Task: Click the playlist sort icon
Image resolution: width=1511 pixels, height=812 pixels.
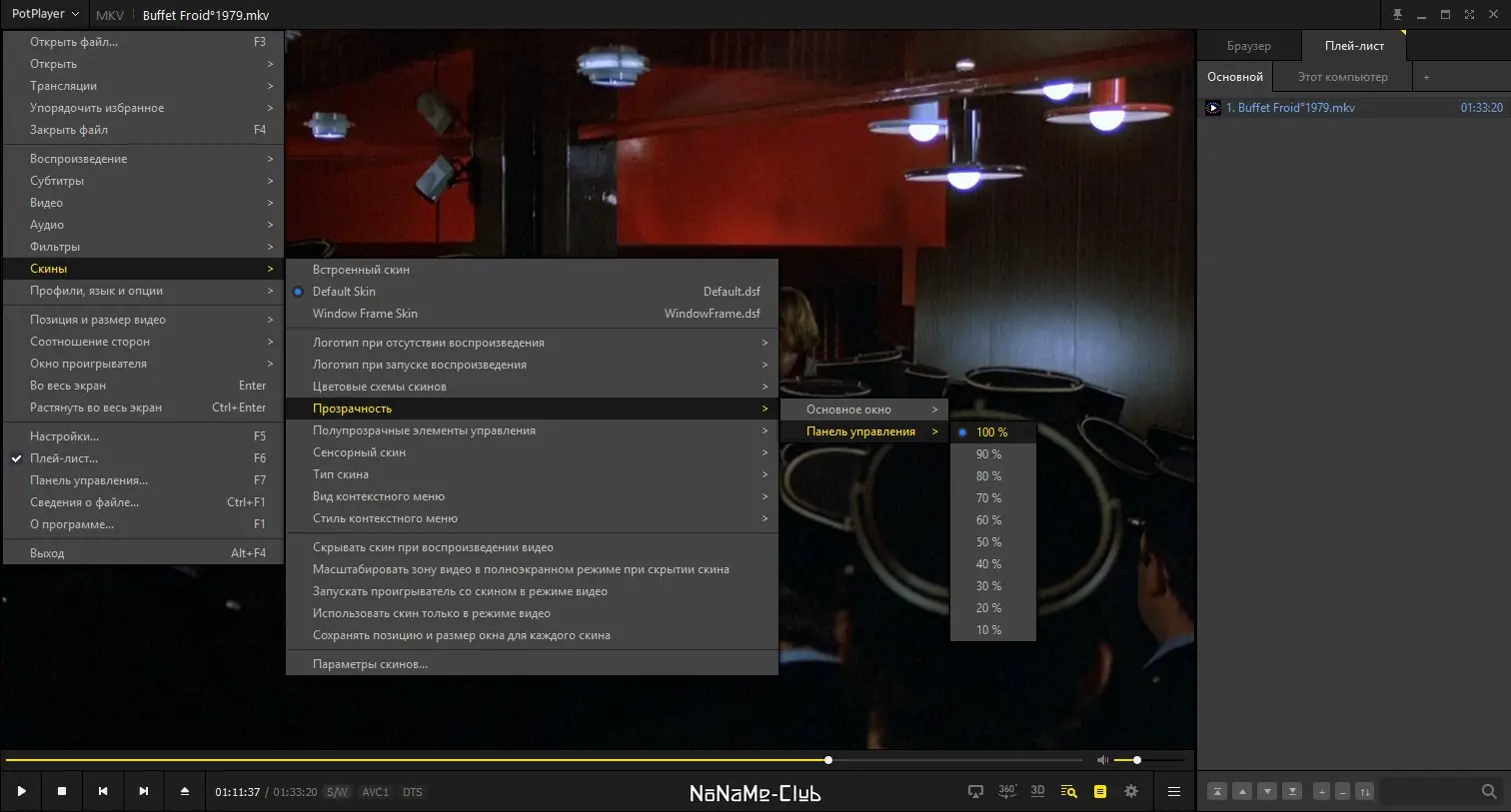Action: pos(1364,791)
